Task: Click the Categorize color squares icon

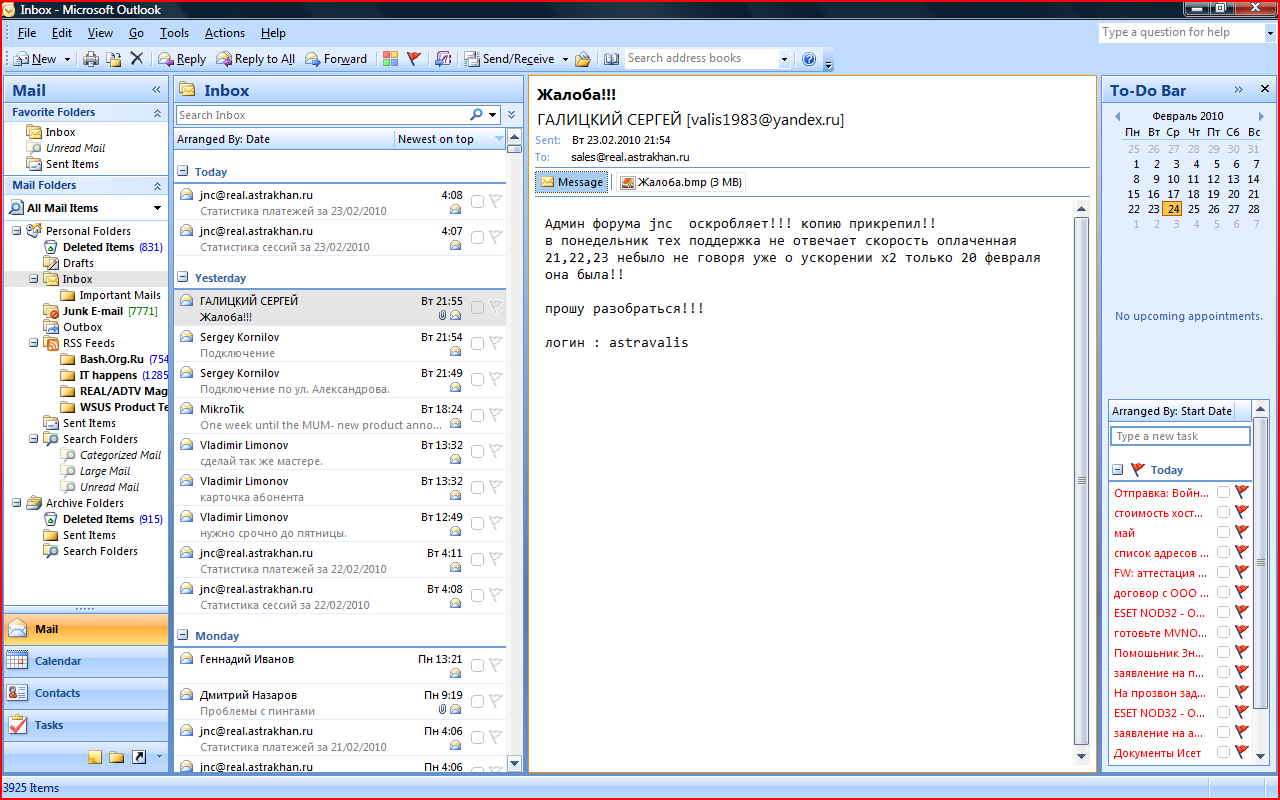Action: [391, 59]
